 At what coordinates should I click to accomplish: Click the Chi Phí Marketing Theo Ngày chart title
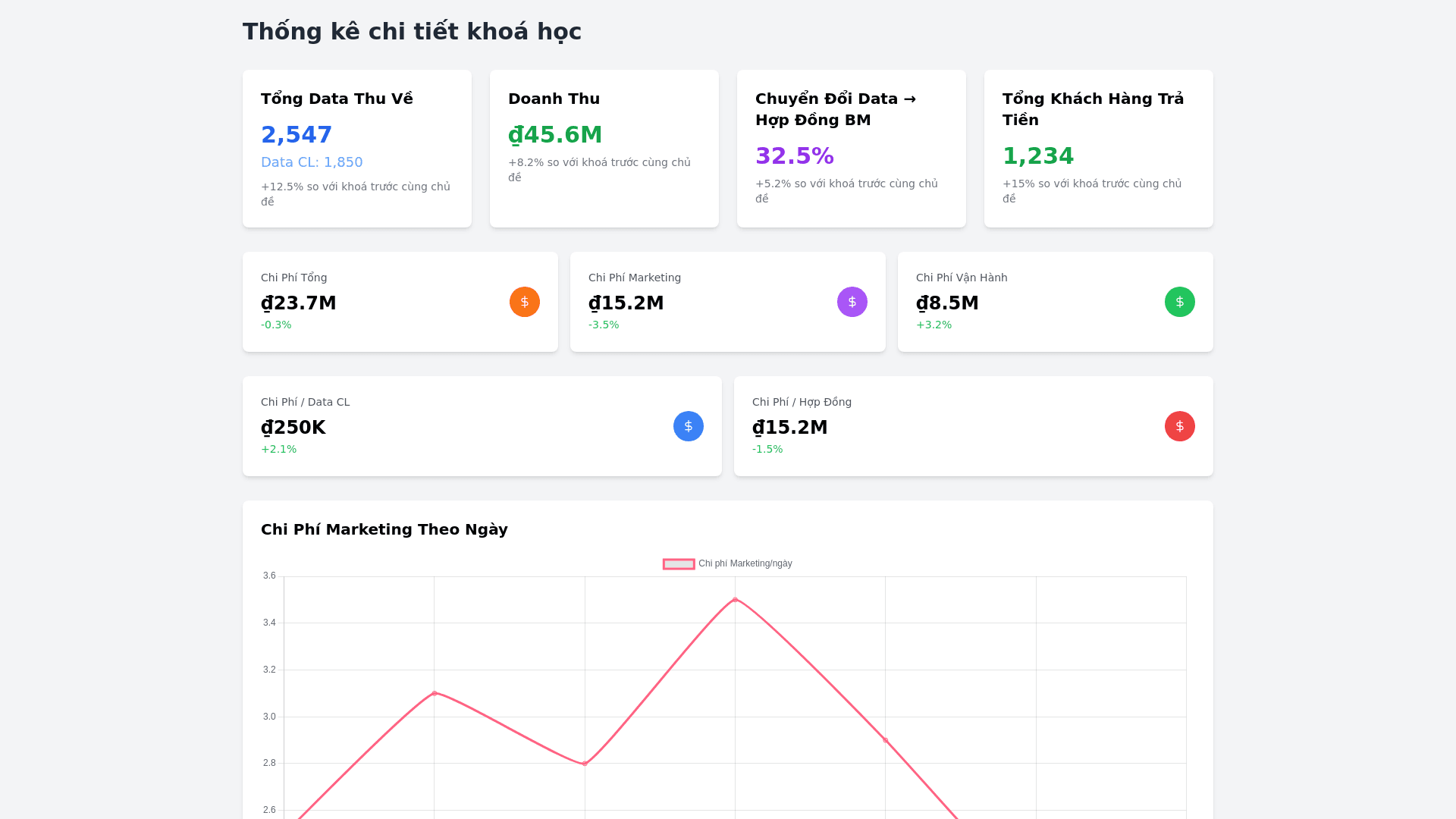click(x=384, y=529)
